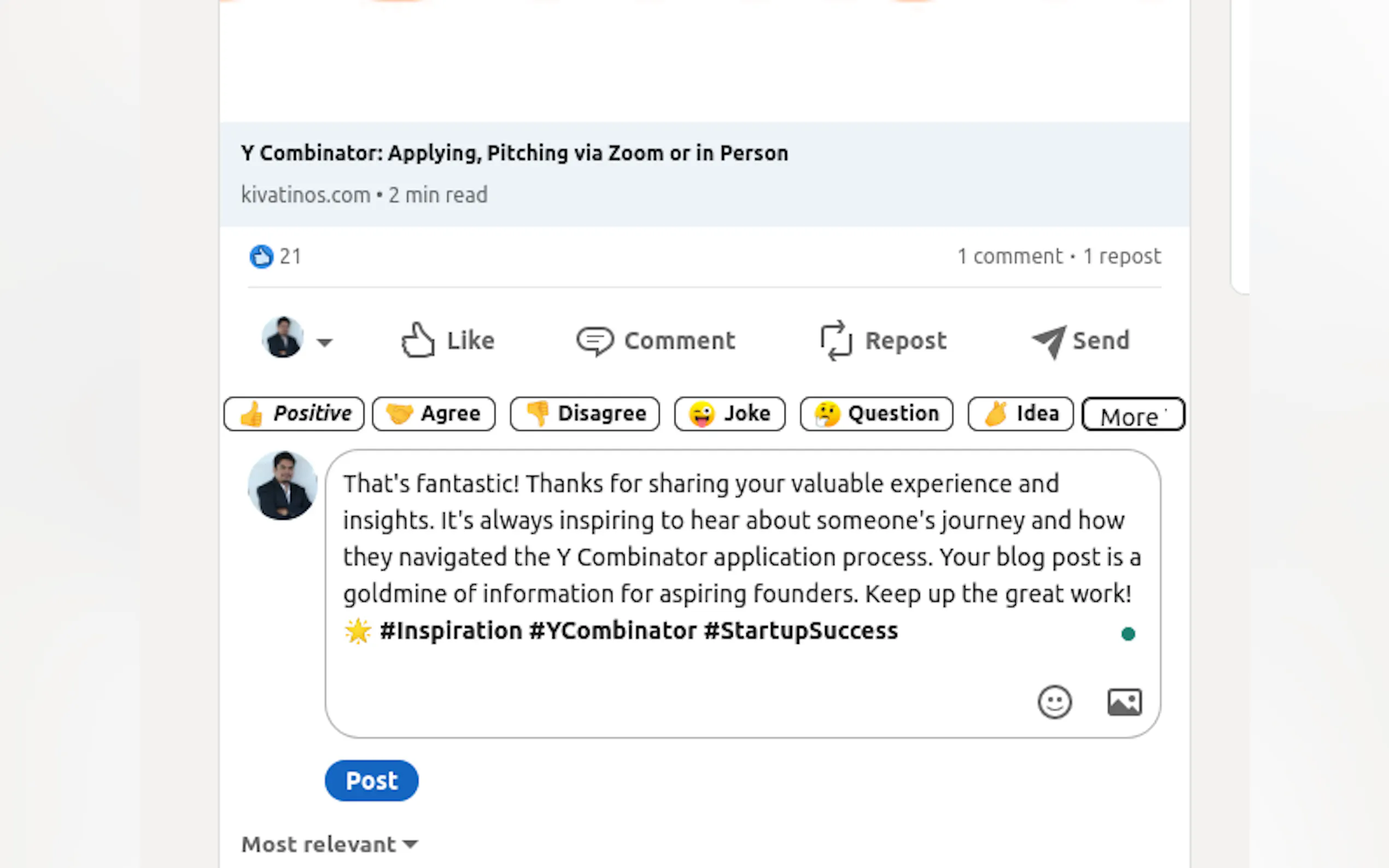Image resolution: width=1389 pixels, height=868 pixels.
Task: Open the identity switcher dropdown arrow
Action: click(x=324, y=343)
